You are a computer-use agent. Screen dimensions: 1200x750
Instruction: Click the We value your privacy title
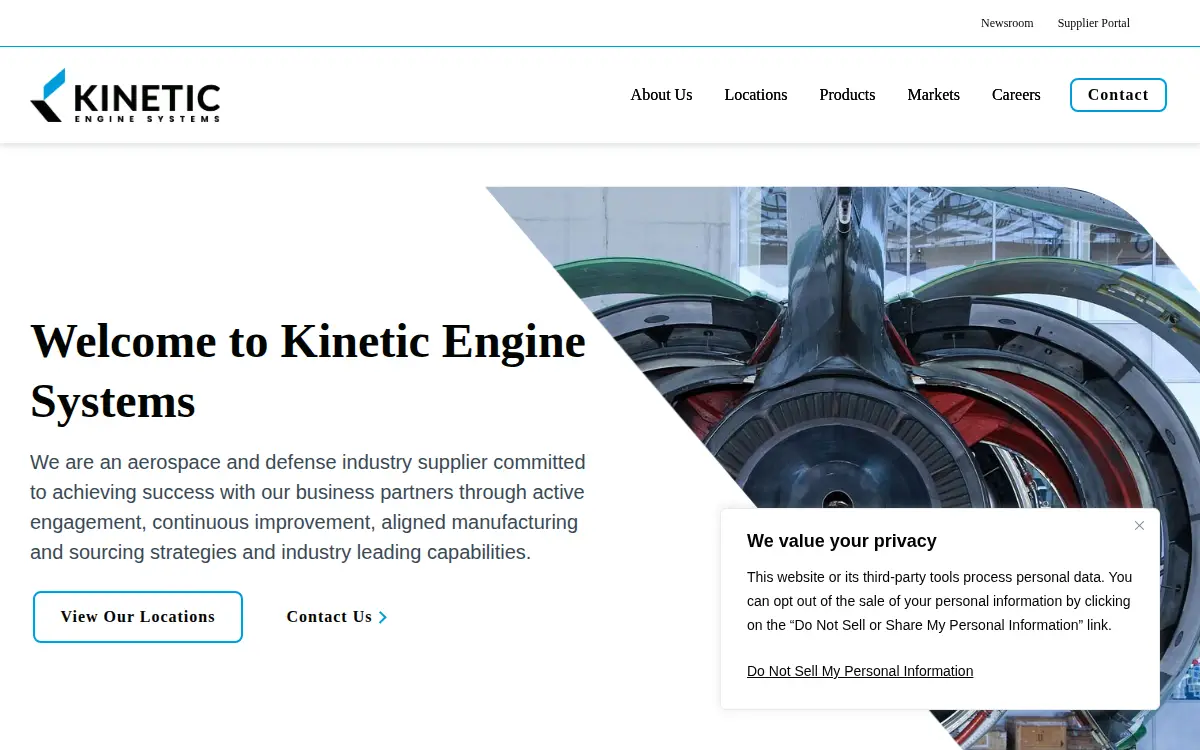click(x=842, y=541)
